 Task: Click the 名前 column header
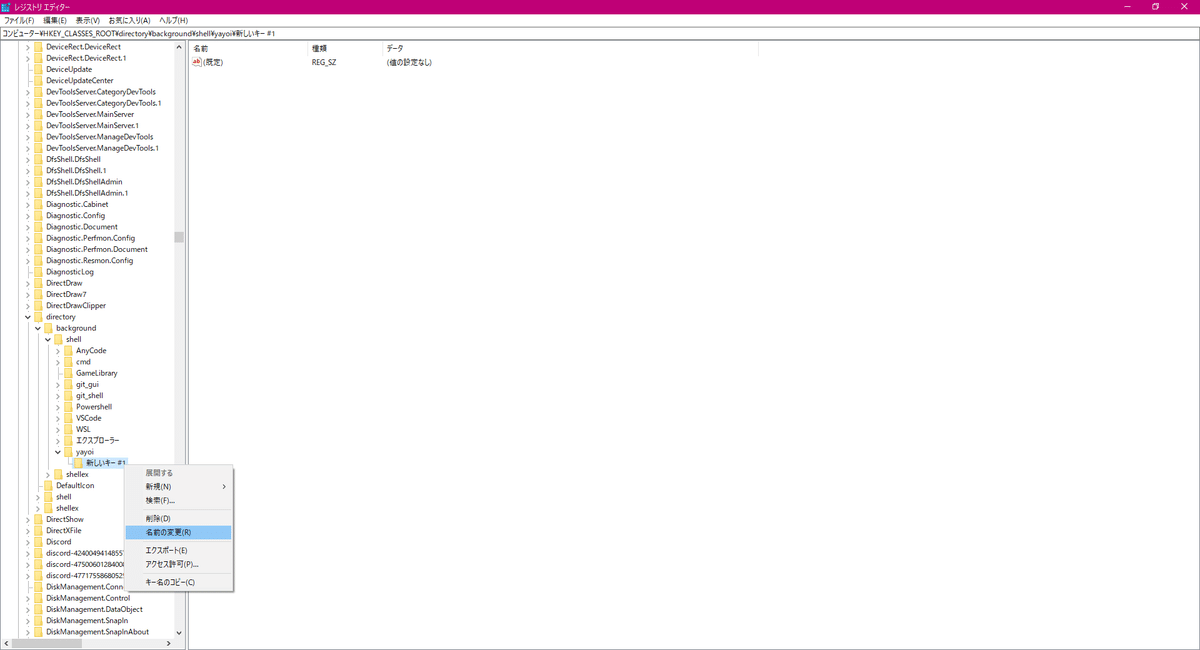pyautogui.click(x=248, y=48)
